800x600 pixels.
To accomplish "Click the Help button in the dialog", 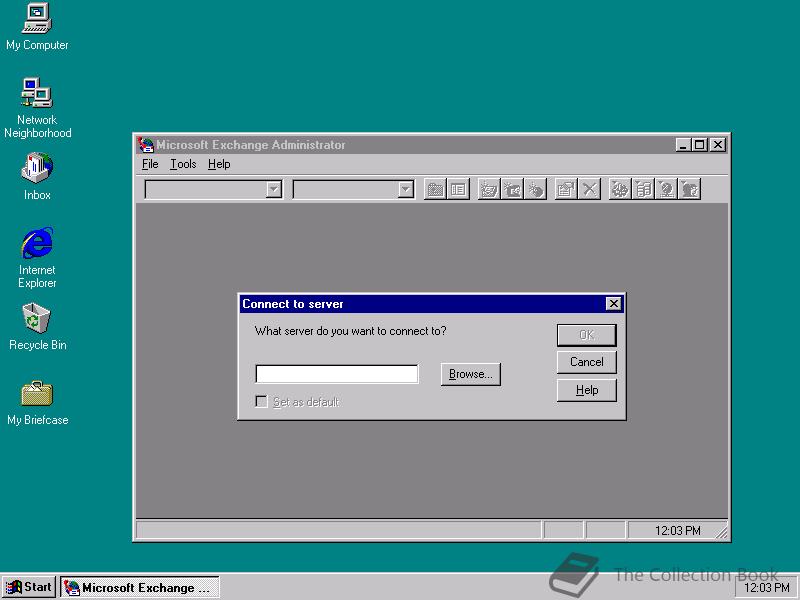I will (587, 390).
